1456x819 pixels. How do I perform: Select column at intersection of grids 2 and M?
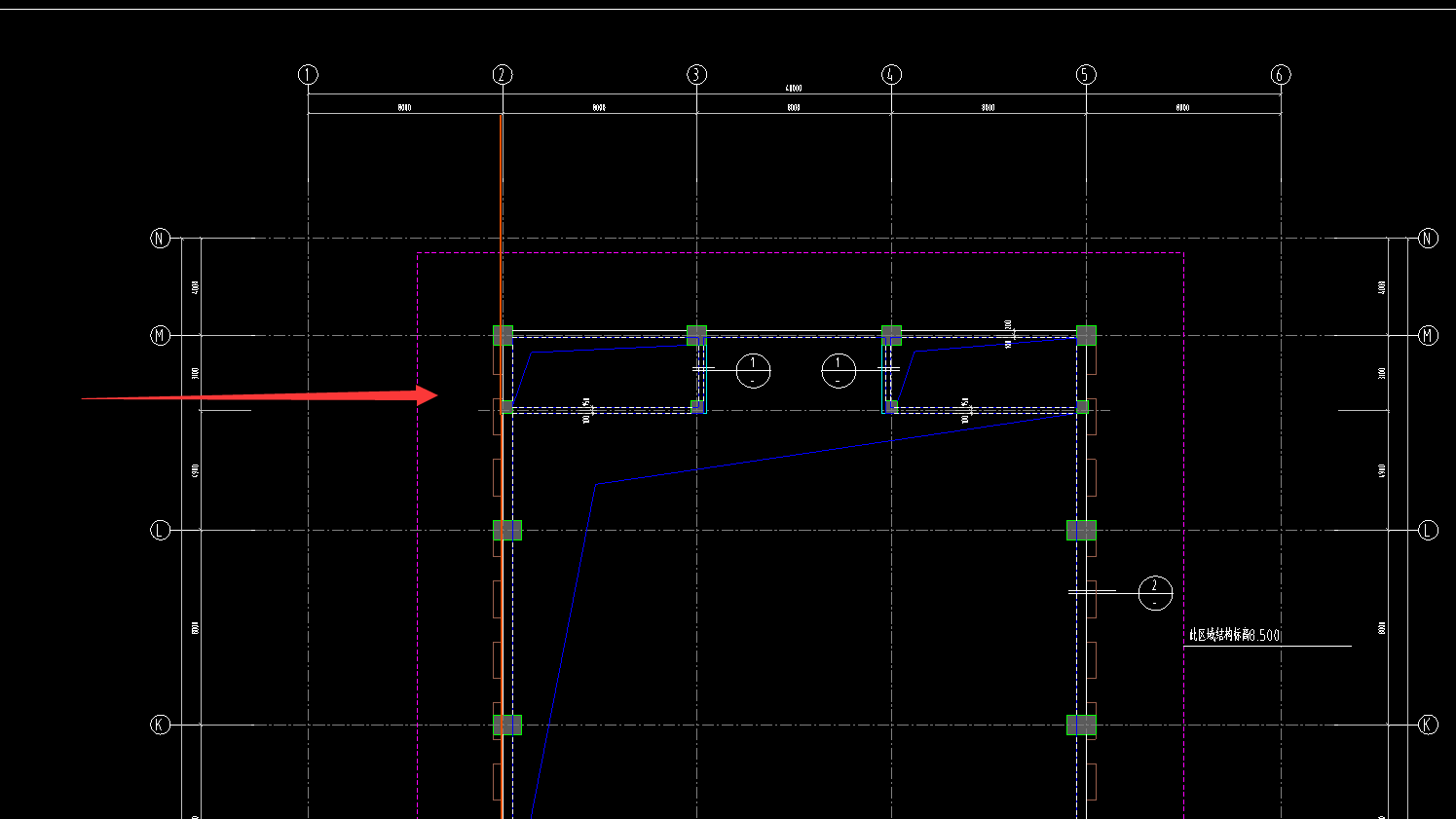pyautogui.click(x=503, y=335)
